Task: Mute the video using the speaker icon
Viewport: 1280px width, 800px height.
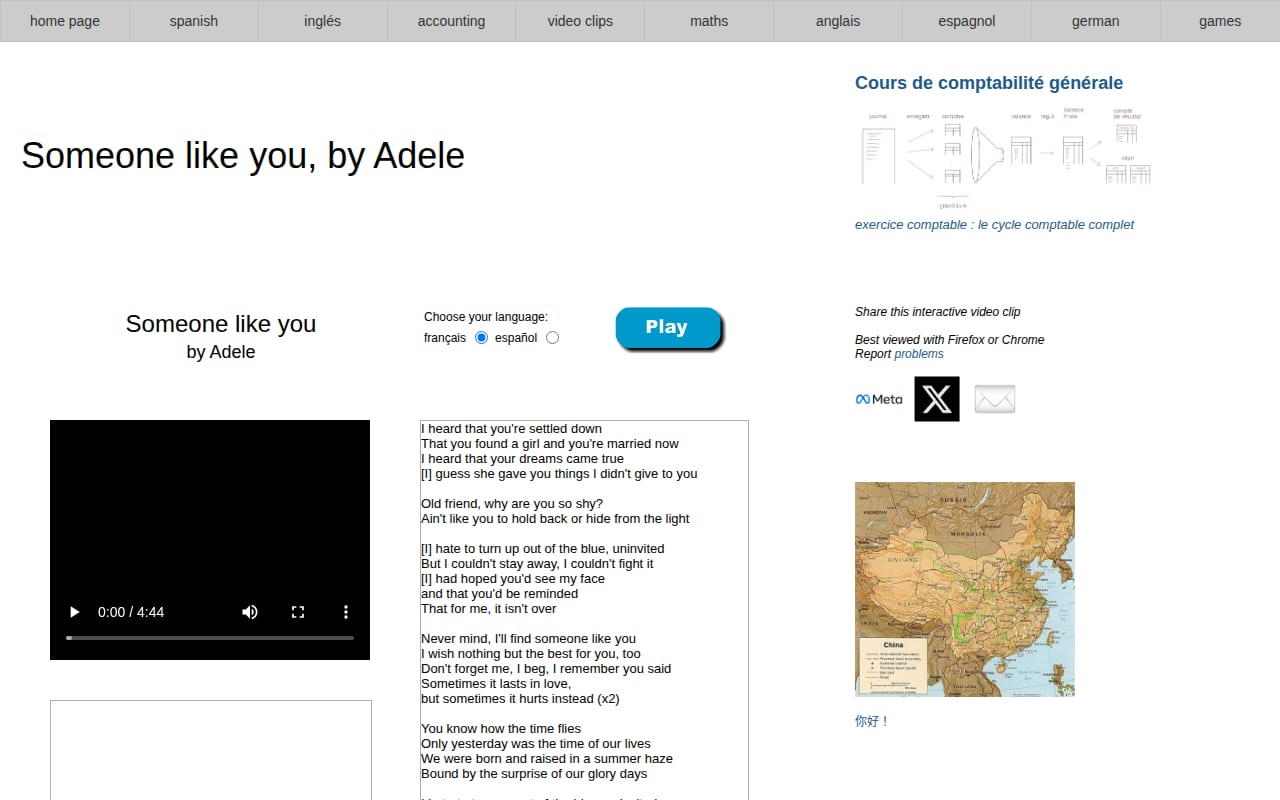Action: (x=250, y=612)
